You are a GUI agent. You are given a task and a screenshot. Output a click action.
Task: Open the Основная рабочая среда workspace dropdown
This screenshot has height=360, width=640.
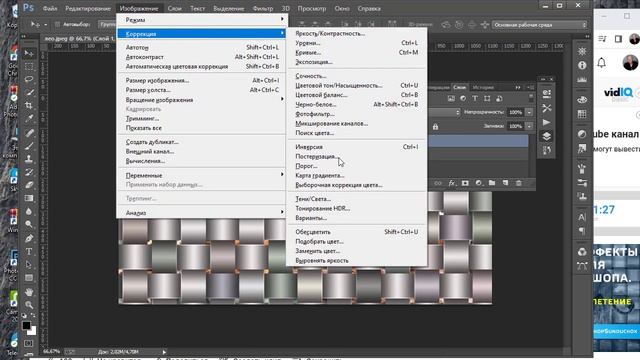point(539,25)
